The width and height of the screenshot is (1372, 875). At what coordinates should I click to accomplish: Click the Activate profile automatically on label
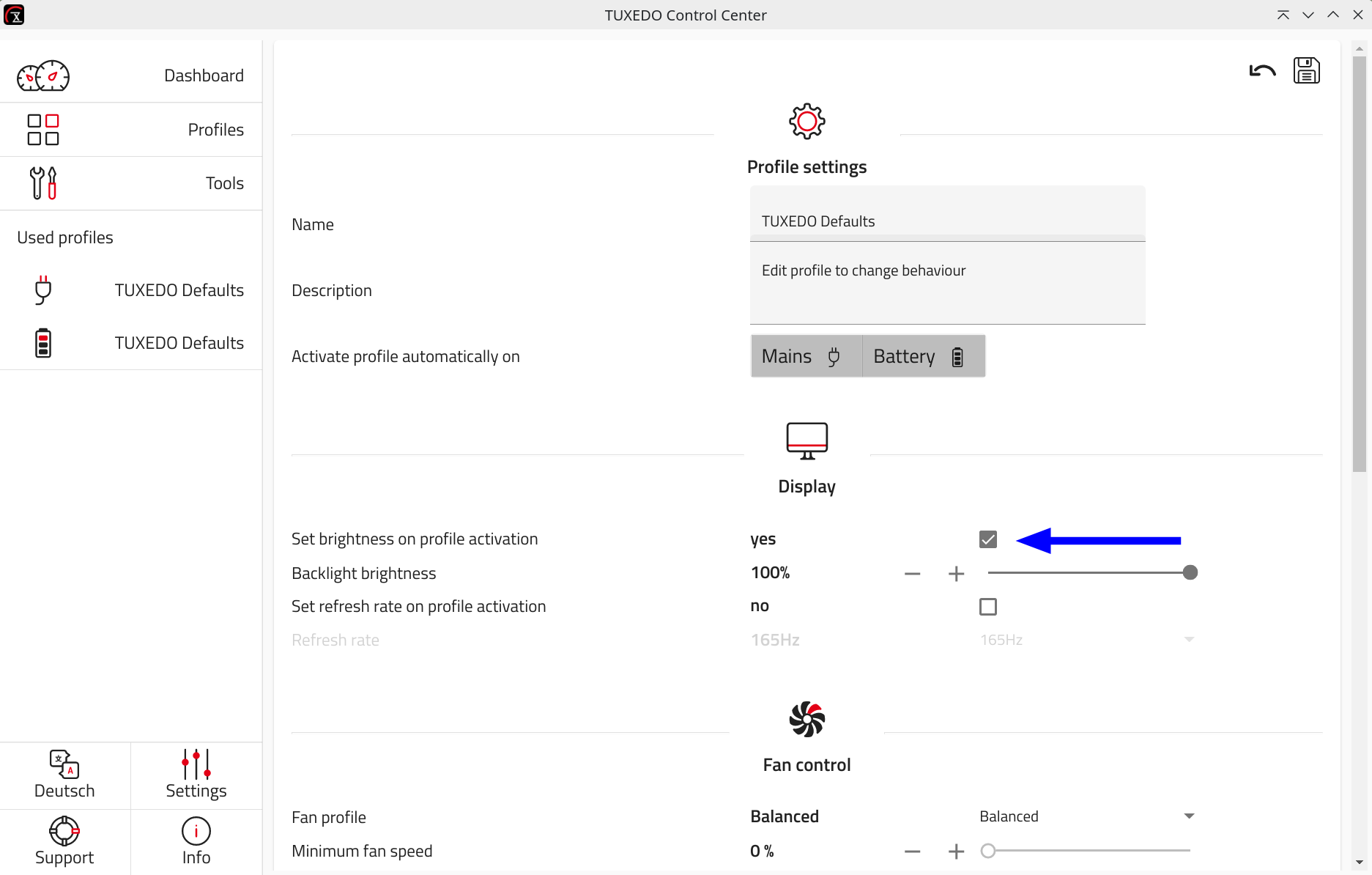coord(406,356)
